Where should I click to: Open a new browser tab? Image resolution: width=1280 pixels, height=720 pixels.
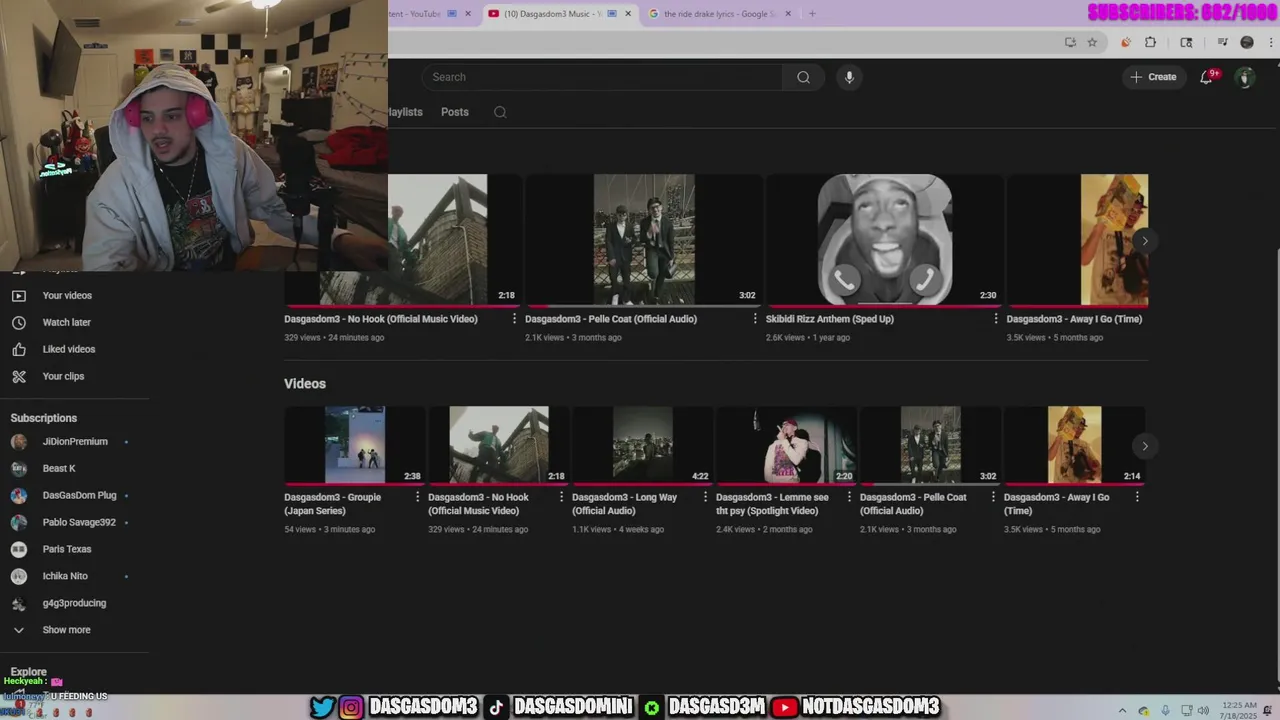(x=812, y=14)
